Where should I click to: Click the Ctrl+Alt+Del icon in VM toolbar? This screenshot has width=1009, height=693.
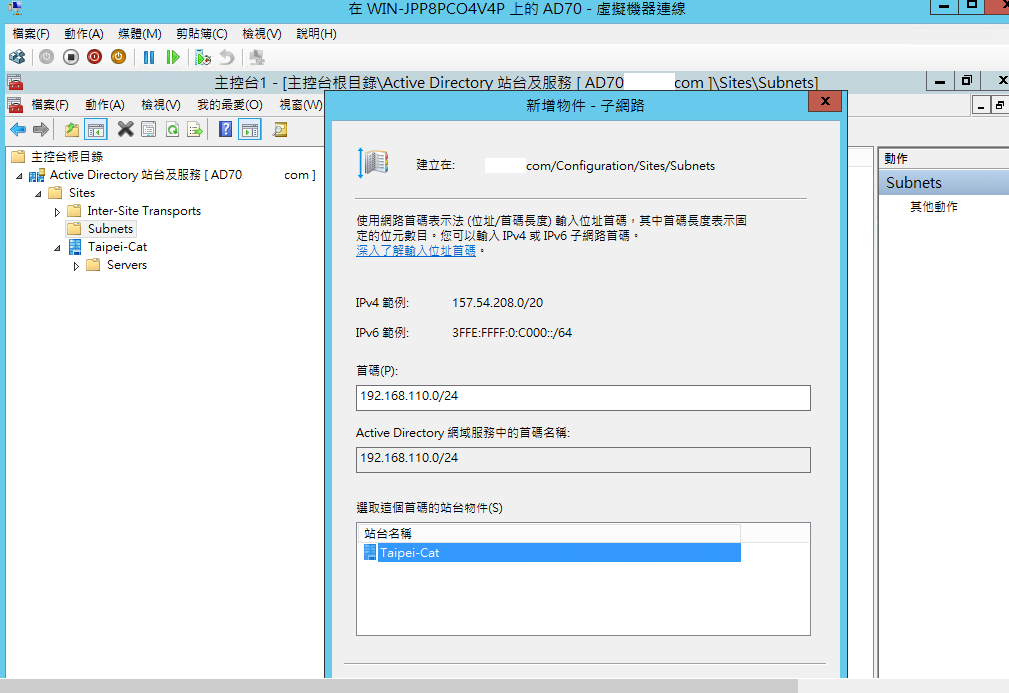(17, 57)
